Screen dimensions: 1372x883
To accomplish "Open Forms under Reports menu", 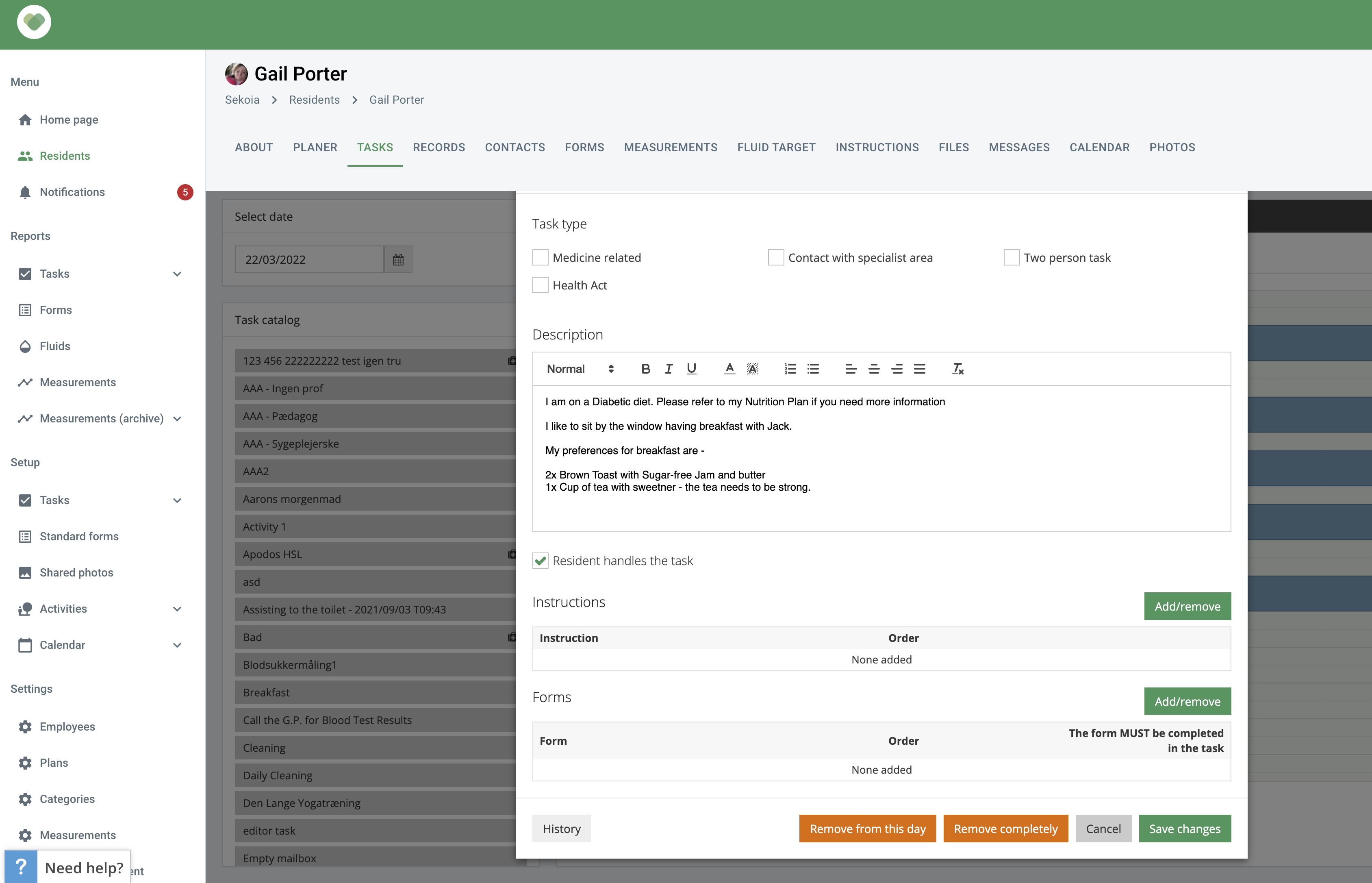I will point(56,310).
